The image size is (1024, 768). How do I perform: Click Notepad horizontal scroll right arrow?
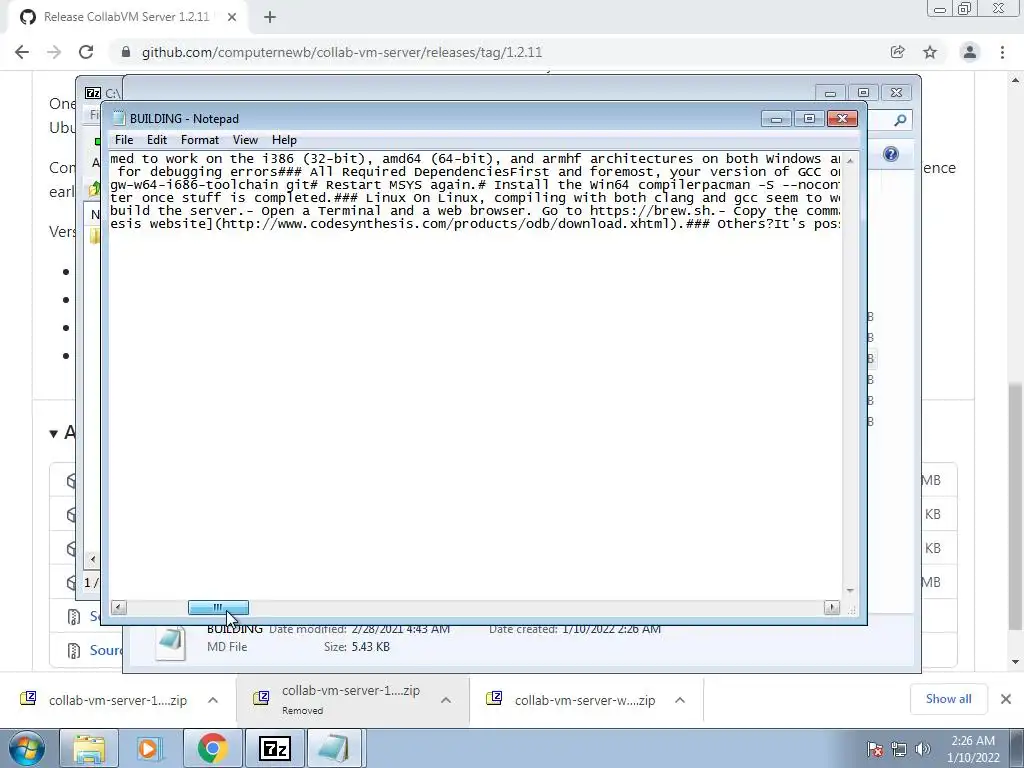click(832, 607)
